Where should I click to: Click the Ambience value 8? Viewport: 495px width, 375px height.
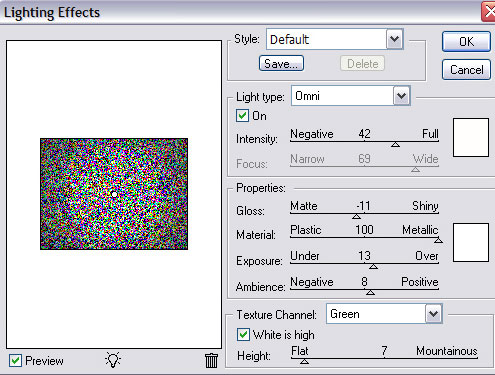coord(364,282)
